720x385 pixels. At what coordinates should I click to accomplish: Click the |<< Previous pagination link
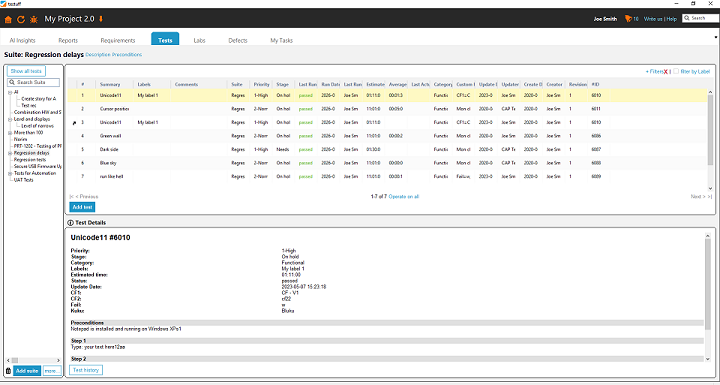pos(84,197)
